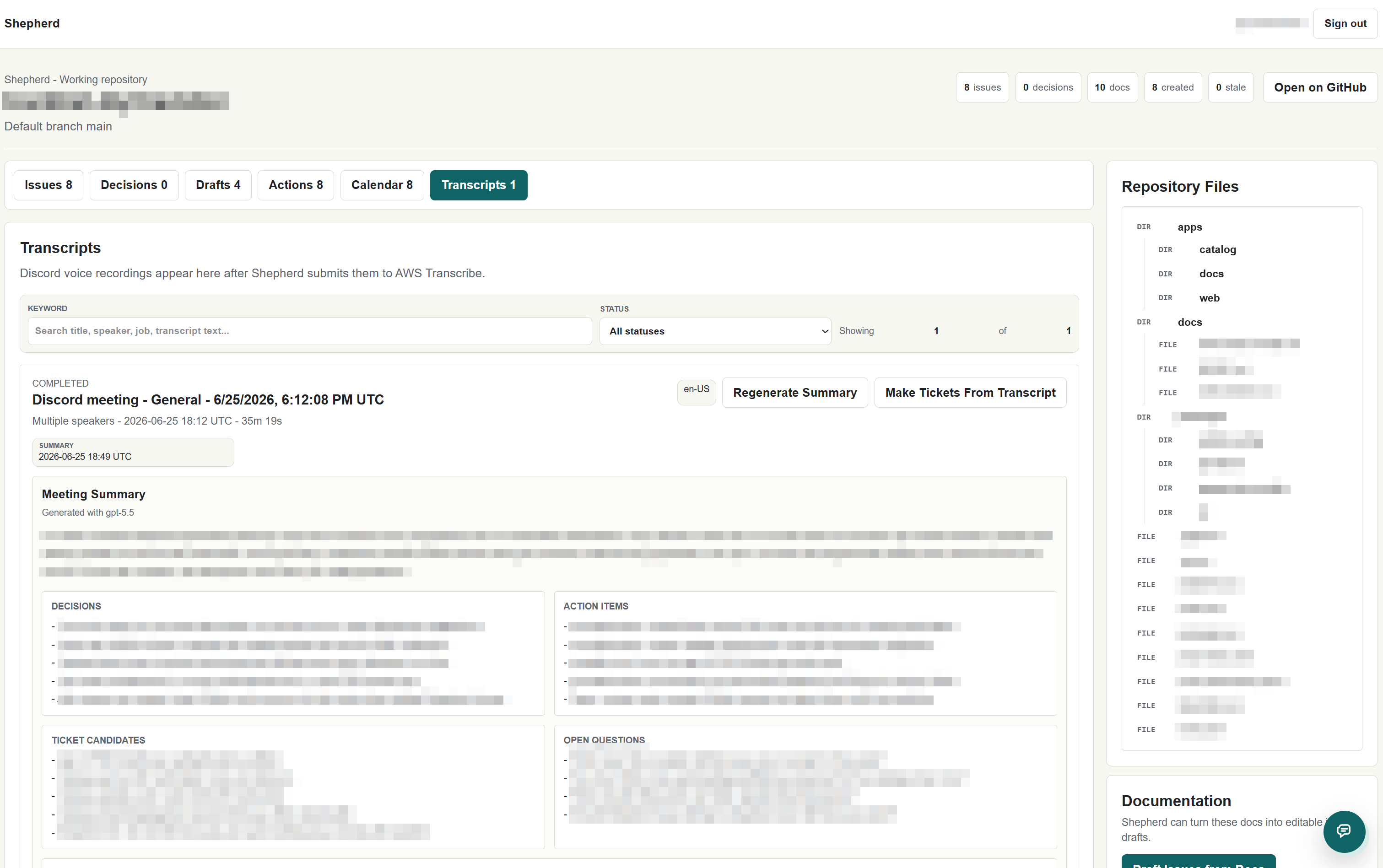Open the All statuses dropdown

(715, 331)
